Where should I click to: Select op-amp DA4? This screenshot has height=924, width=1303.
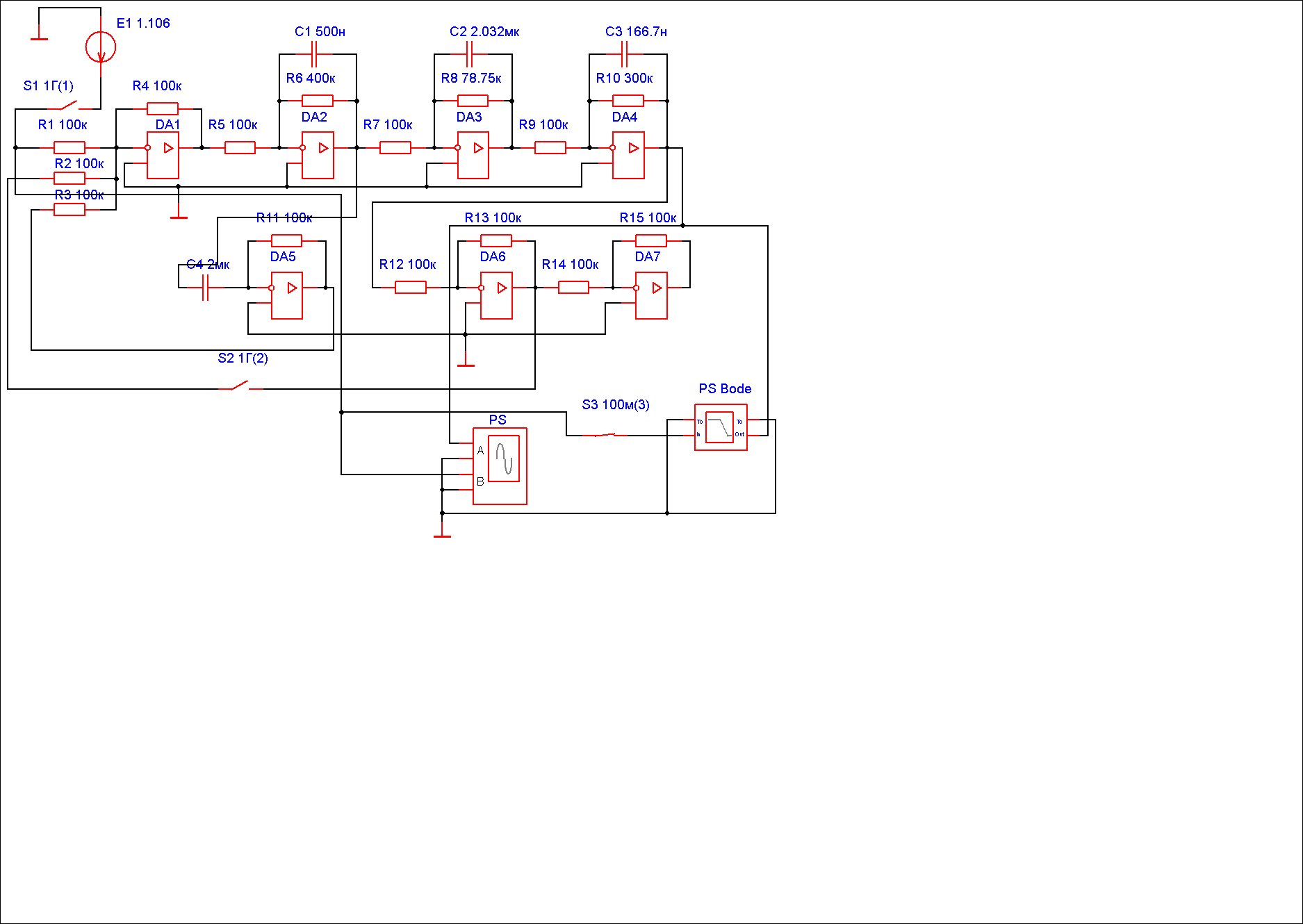point(628,156)
